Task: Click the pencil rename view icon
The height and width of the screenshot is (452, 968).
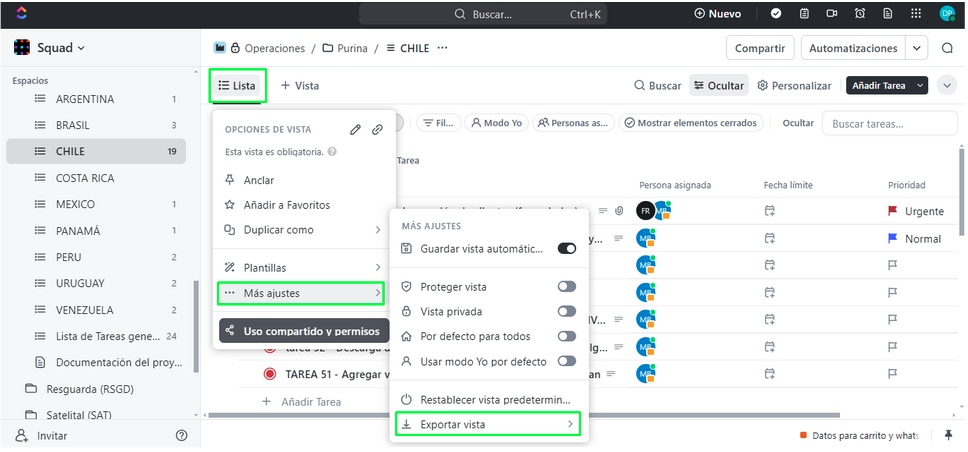Action: [x=355, y=129]
